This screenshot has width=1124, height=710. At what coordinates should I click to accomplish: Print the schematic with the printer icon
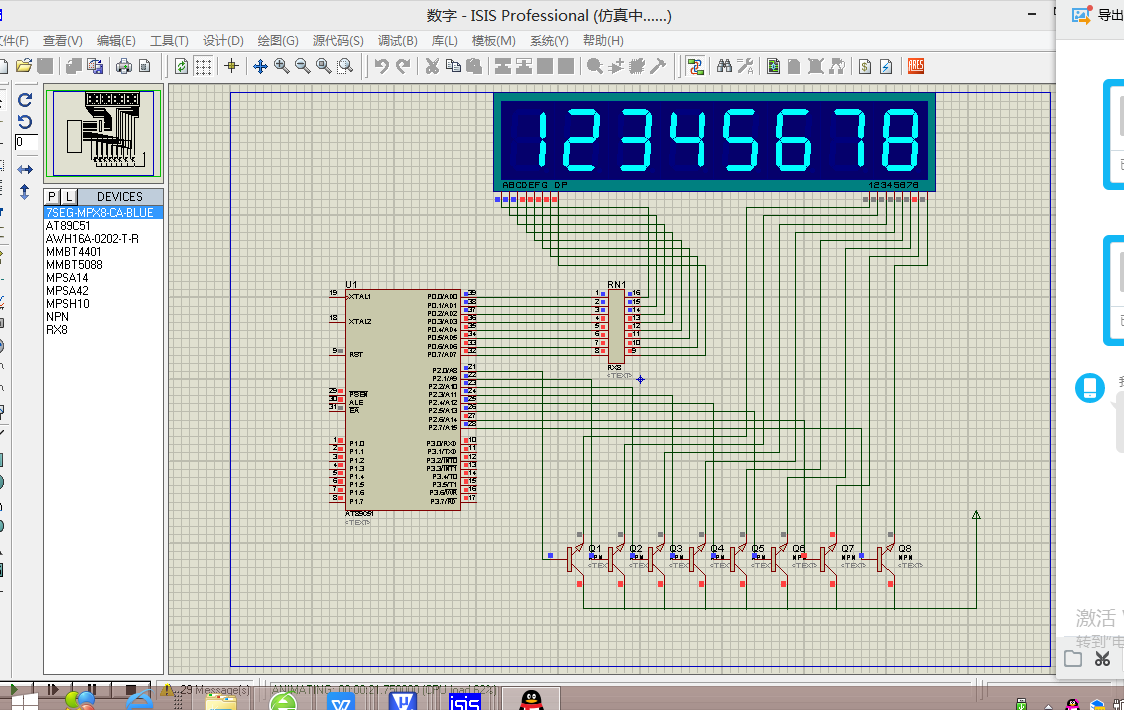pyautogui.click(x=124, y=67)
